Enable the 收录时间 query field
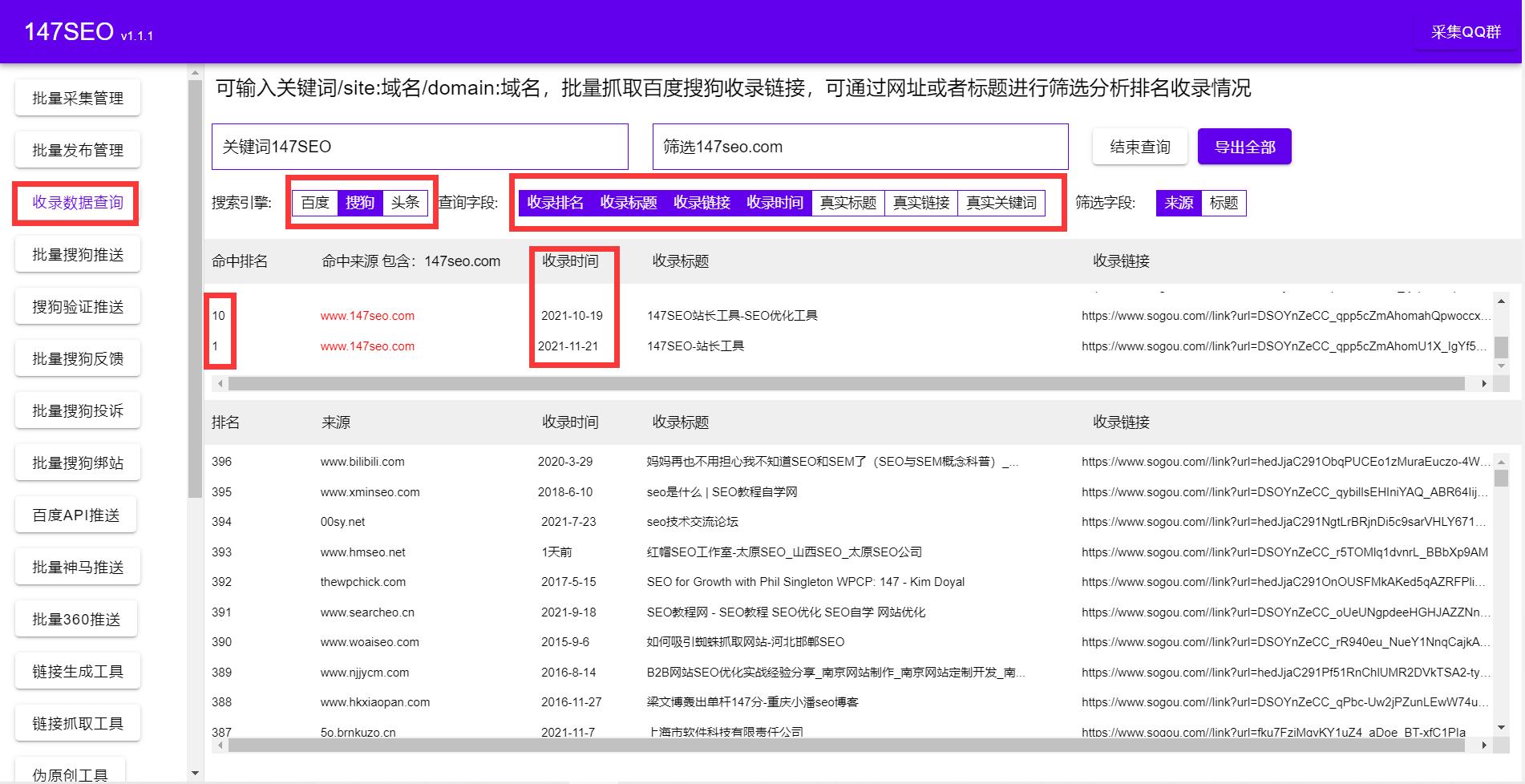Image resolution: width=1525 pixels, height=784 pixels. tap(776, 203)
